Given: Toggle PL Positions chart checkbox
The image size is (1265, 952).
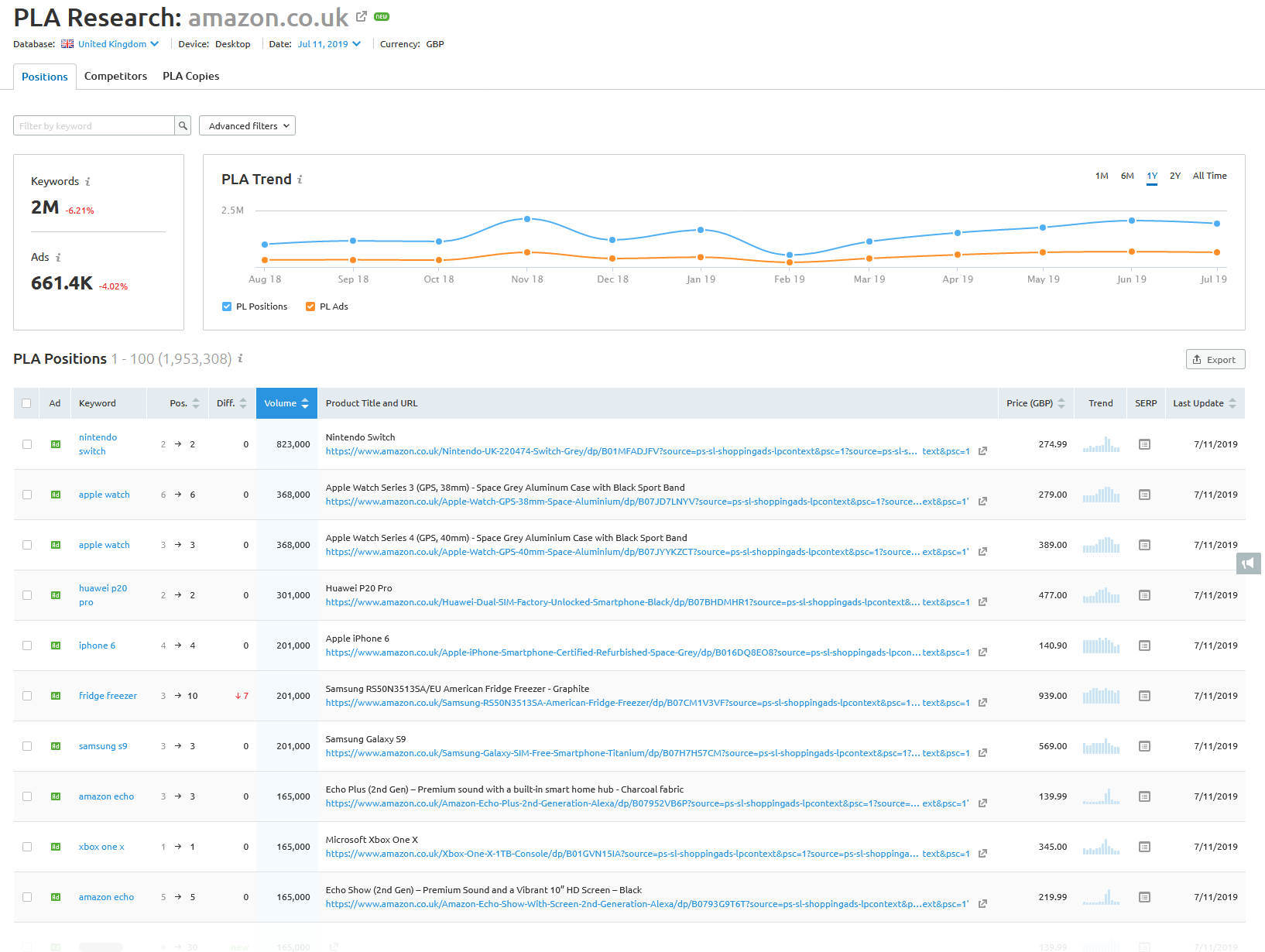Looking at the screenshot, I should pos(227,306).
